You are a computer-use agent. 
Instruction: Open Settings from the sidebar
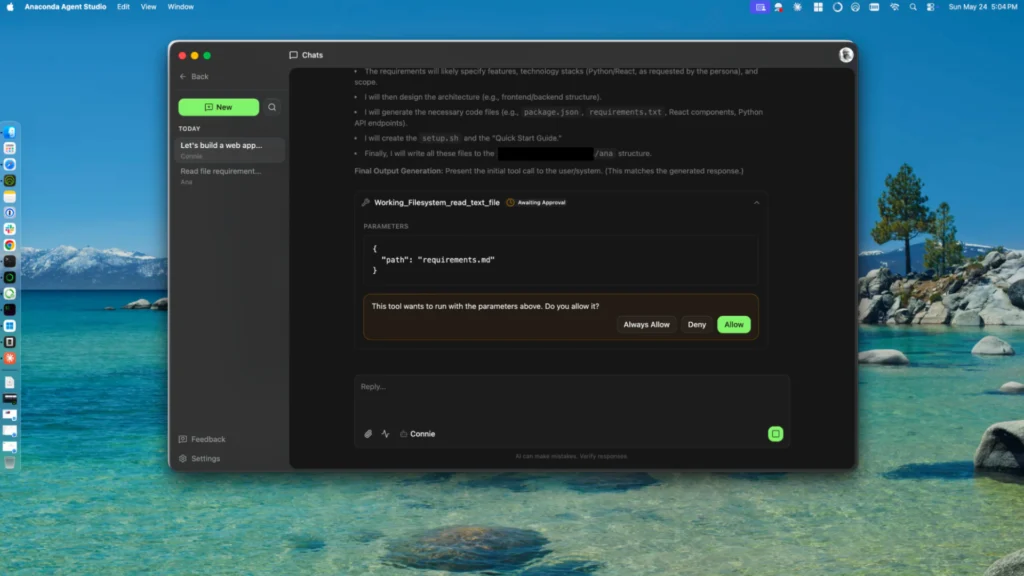point(199,458)
